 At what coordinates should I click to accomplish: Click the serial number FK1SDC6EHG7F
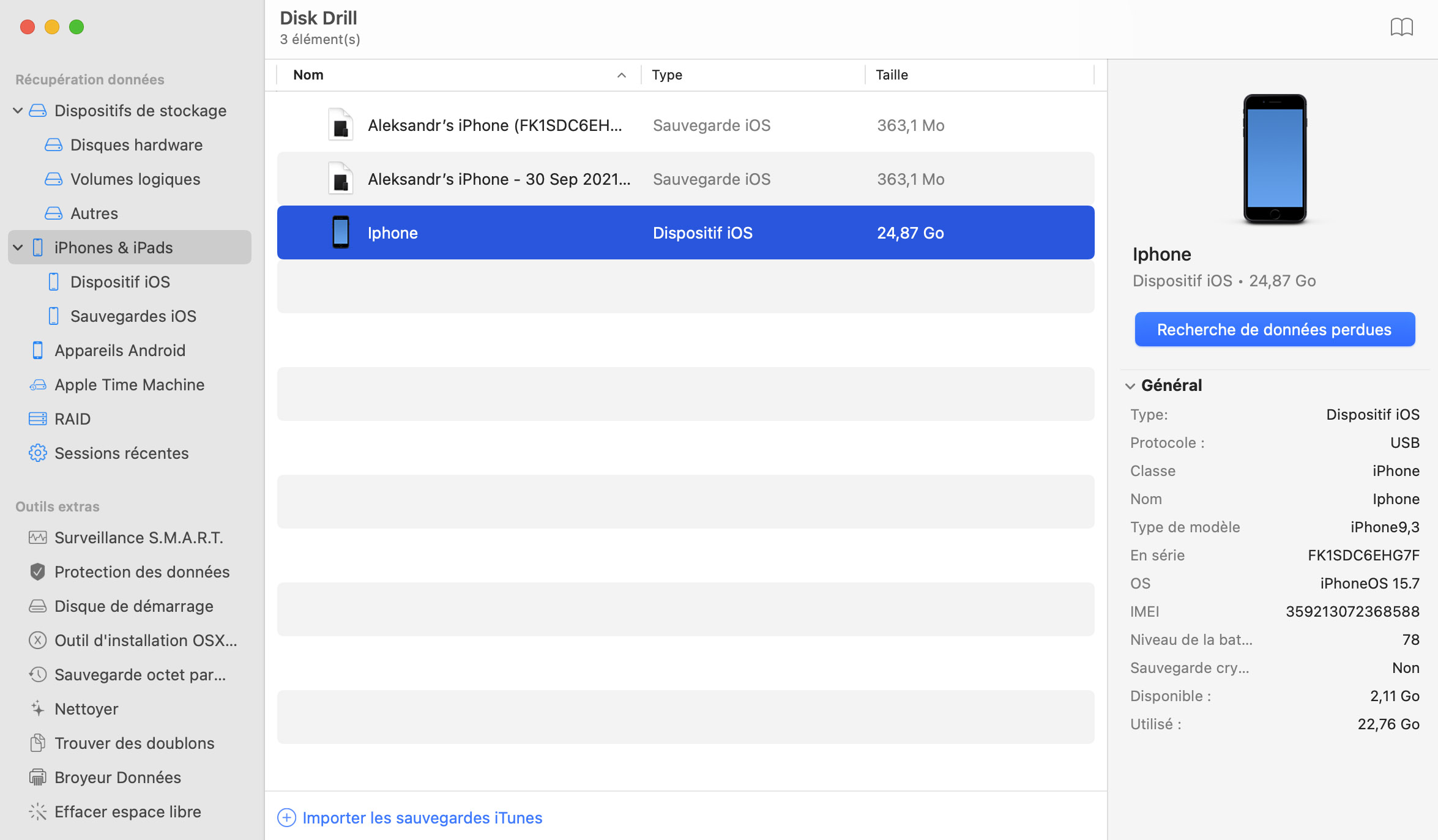click(1363, 555)
